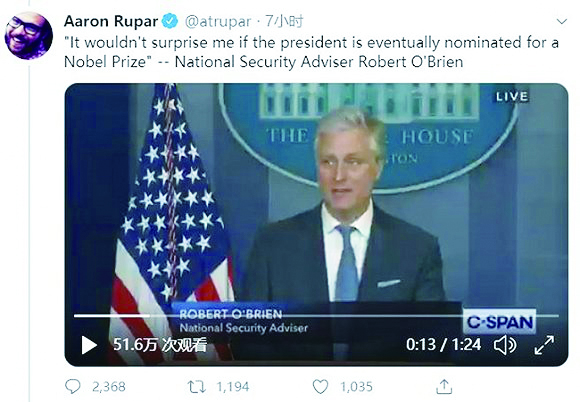580x402 pixels.
Task: Click the tweet text about Nobel Prize
Action: [x=311, y=52]
